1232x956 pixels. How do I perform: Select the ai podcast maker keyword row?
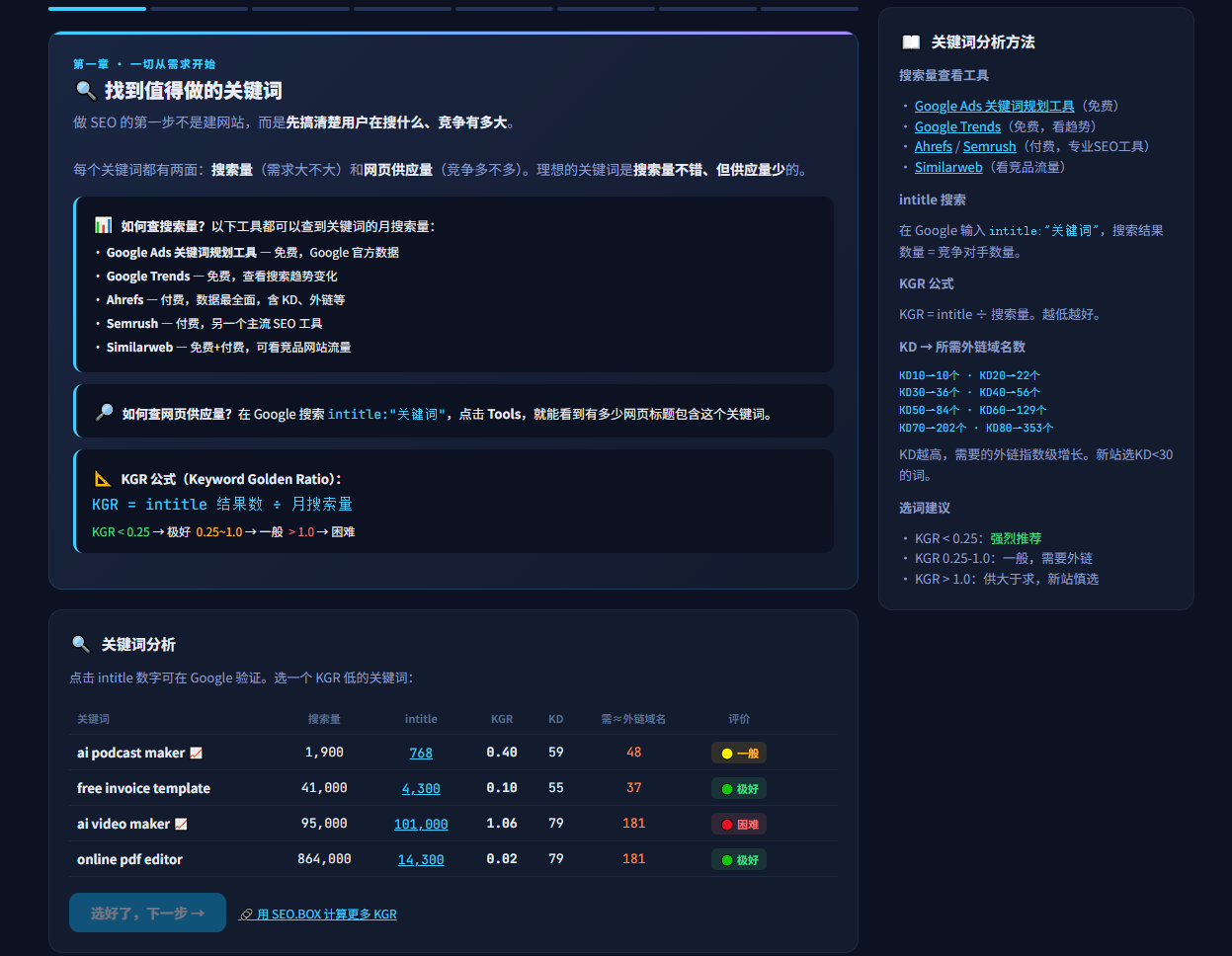(x=453, y=753)
